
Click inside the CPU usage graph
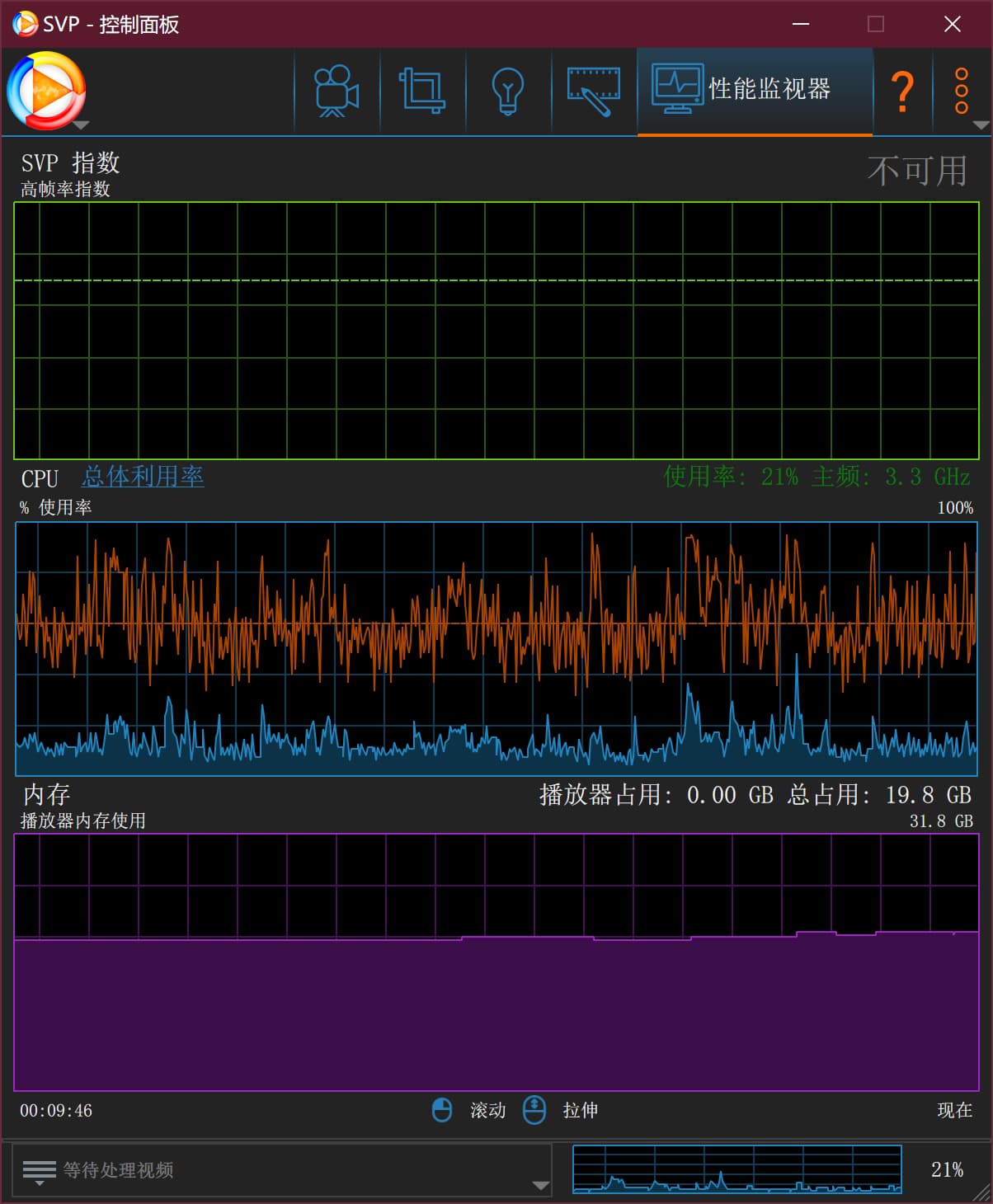[496, 648]
